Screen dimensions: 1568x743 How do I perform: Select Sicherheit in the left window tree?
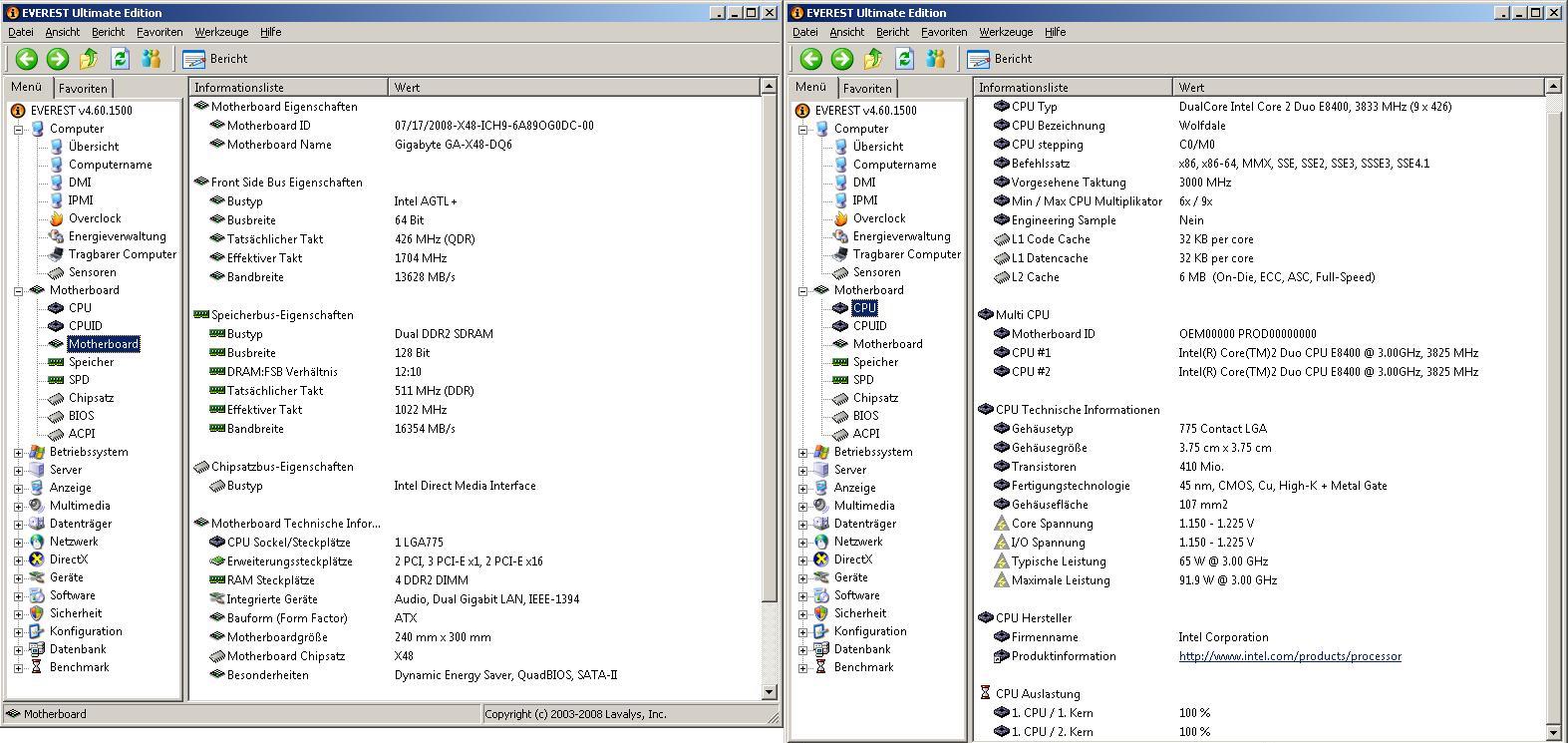coord(76,613)
